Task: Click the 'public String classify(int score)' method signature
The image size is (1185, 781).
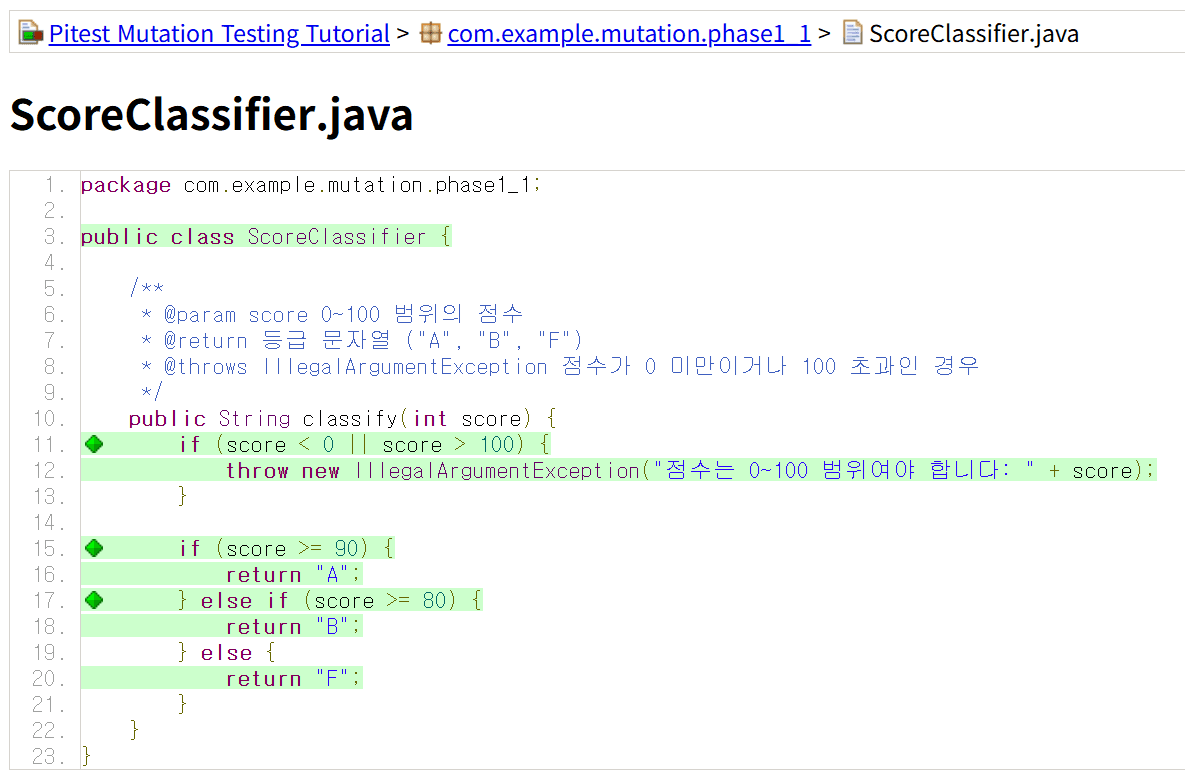Action: point(342,418)
